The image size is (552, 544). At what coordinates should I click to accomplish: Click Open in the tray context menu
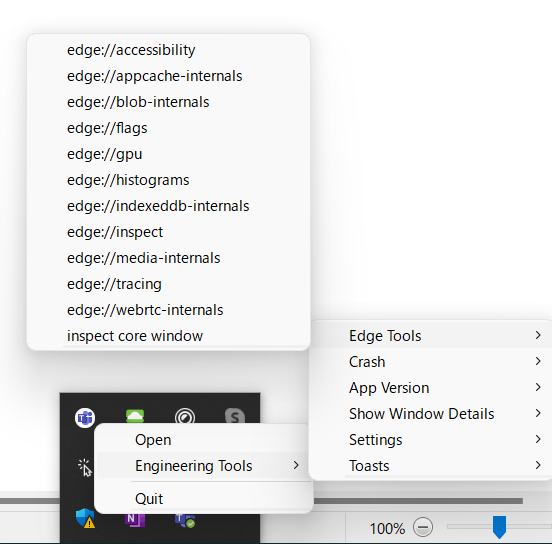click(203, 440)
